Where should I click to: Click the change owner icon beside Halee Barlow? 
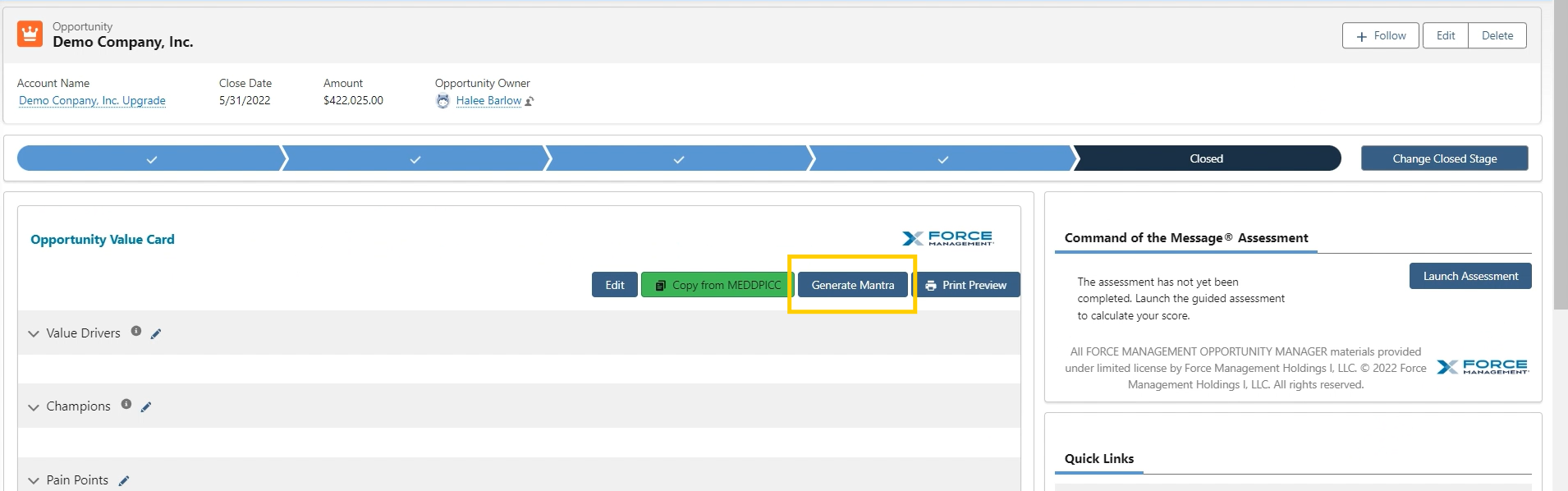click(530, 101)
